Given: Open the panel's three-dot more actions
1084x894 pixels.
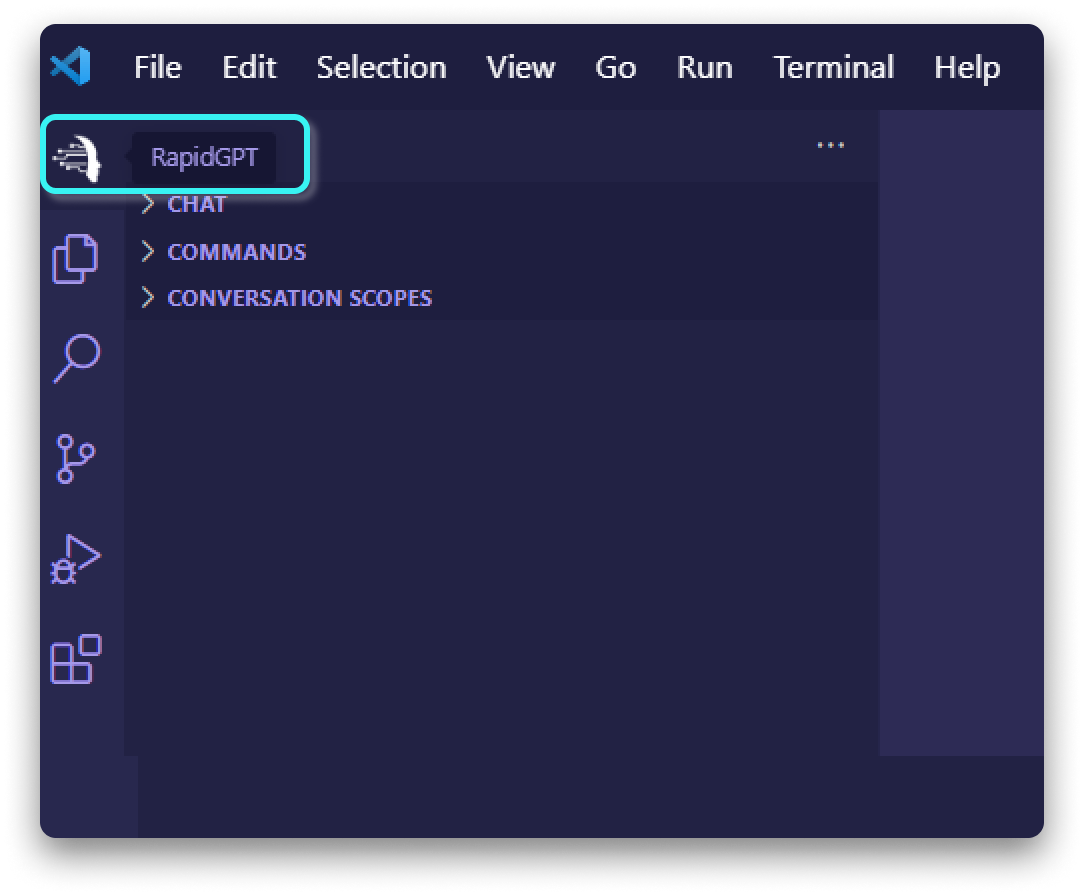Looking at the screenshot, I should (x=830, y=145).
